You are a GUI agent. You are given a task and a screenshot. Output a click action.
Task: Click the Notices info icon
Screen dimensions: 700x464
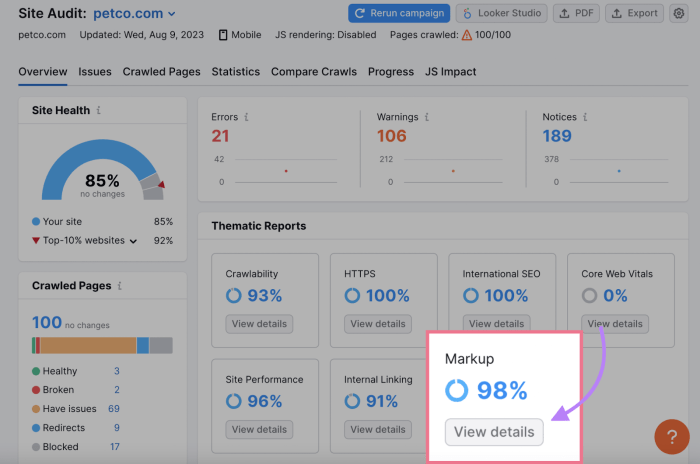[585, 117]
